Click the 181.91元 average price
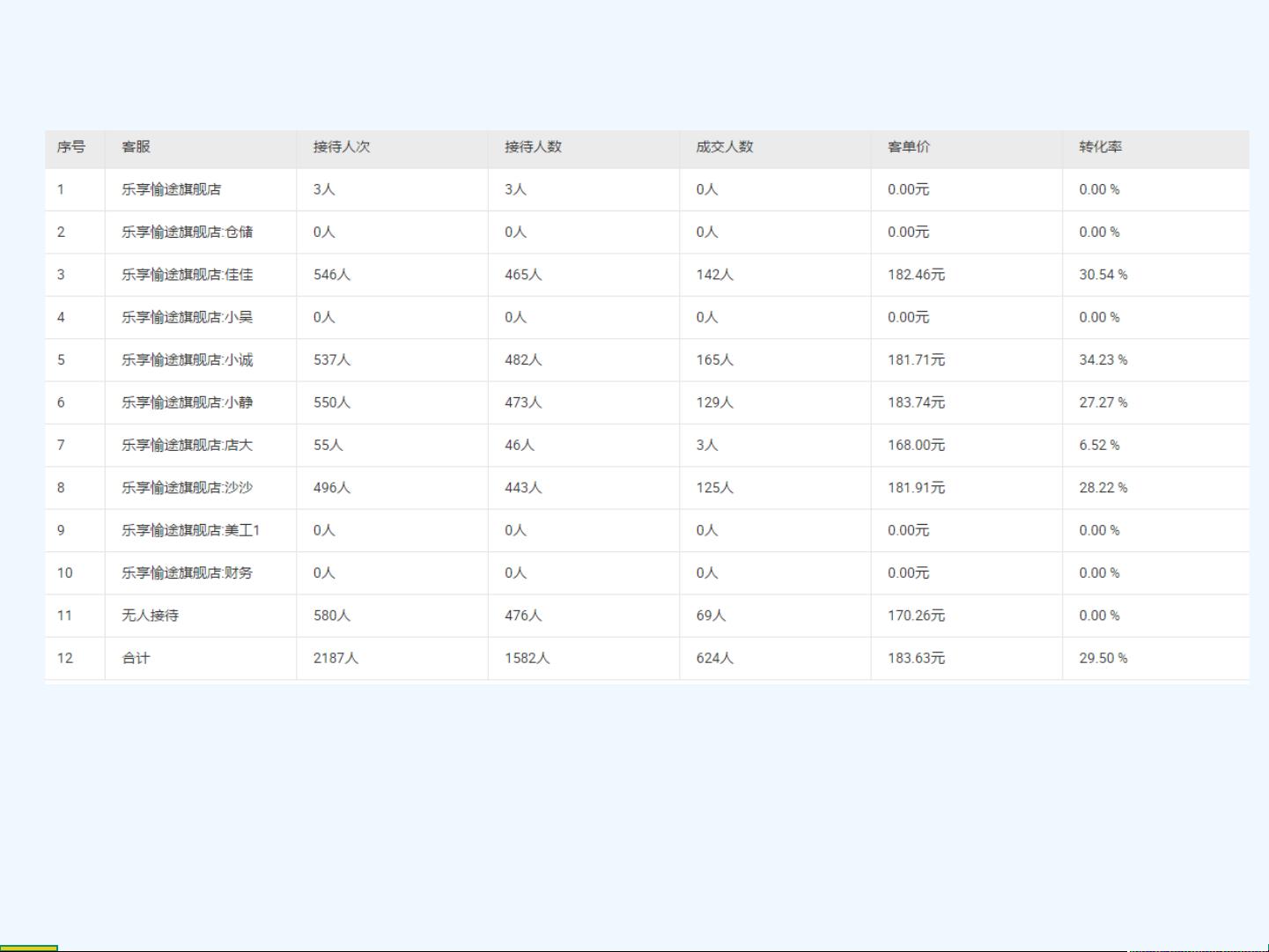Image resolution: width=1269 pixels, height=952 pixels. pyautogui.click(x=916, y=488)
